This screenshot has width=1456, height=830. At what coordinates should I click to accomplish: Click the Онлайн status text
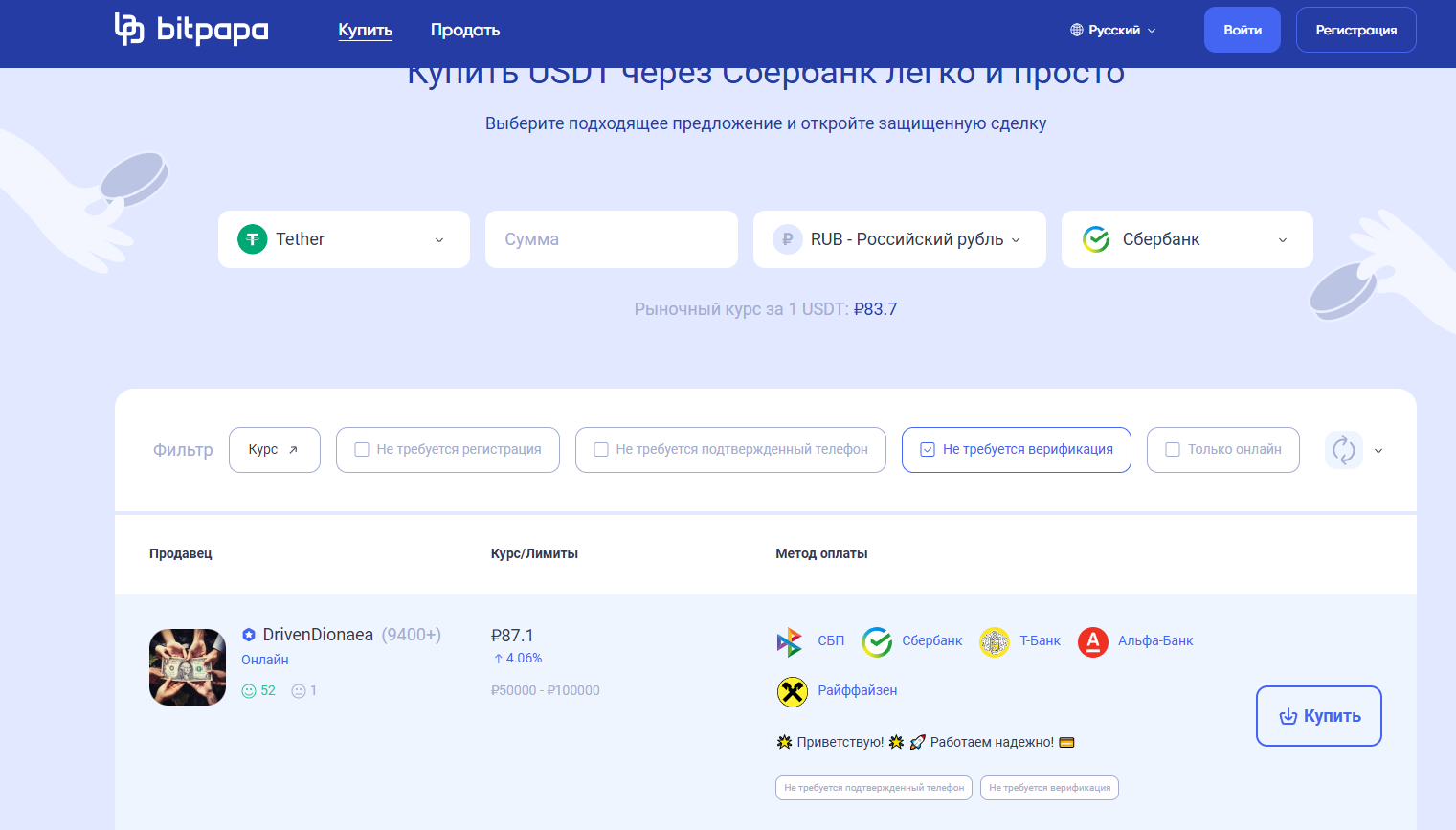tap(265, 660)
